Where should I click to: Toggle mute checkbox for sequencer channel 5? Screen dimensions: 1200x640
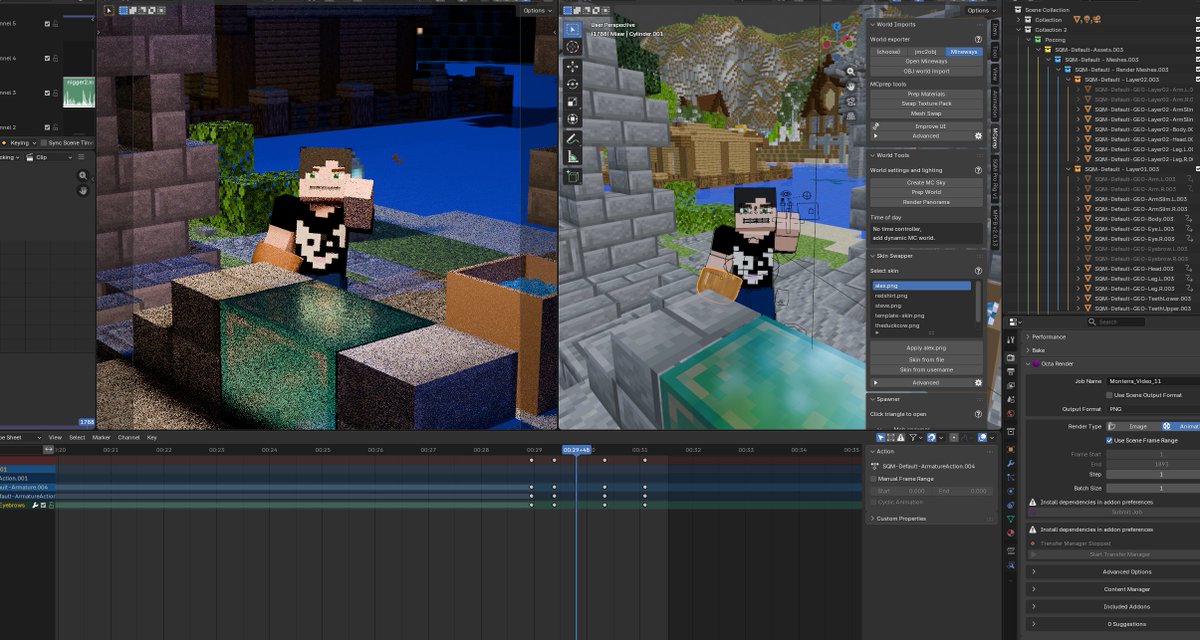[45, 24]
